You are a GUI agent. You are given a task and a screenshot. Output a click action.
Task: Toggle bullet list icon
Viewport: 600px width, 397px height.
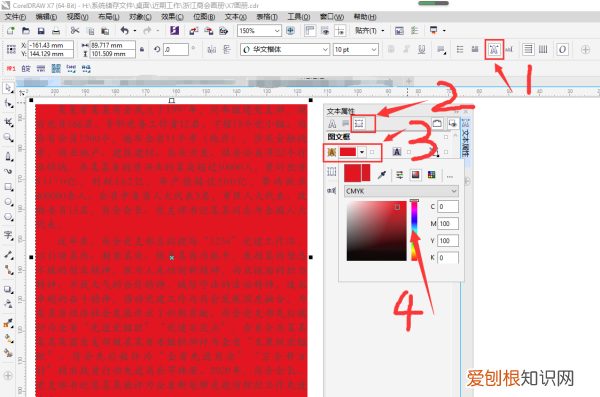point(460,49)
